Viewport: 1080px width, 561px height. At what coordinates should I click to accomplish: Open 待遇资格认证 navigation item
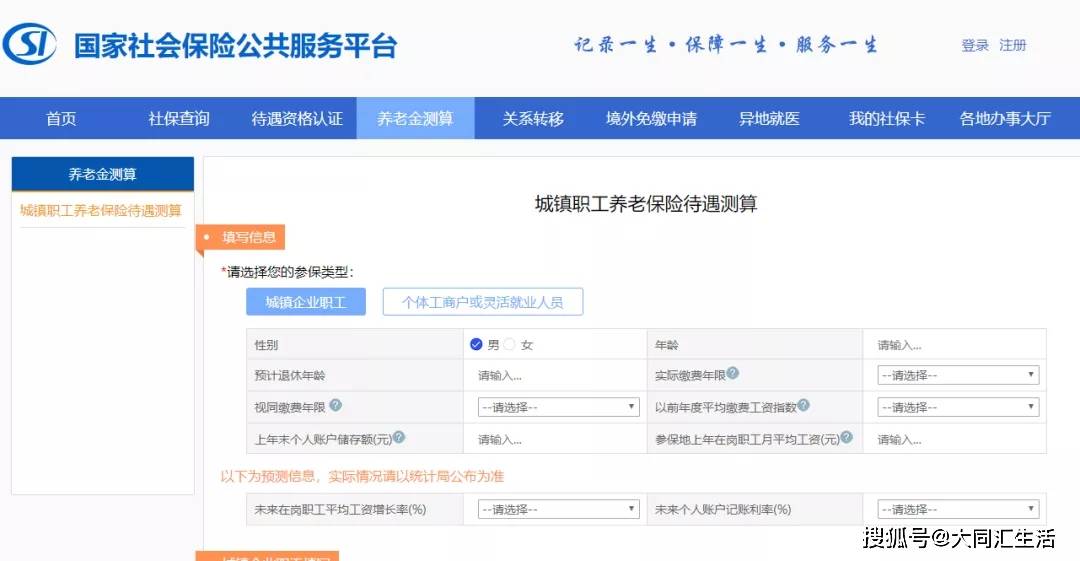(x=297, y=119)
